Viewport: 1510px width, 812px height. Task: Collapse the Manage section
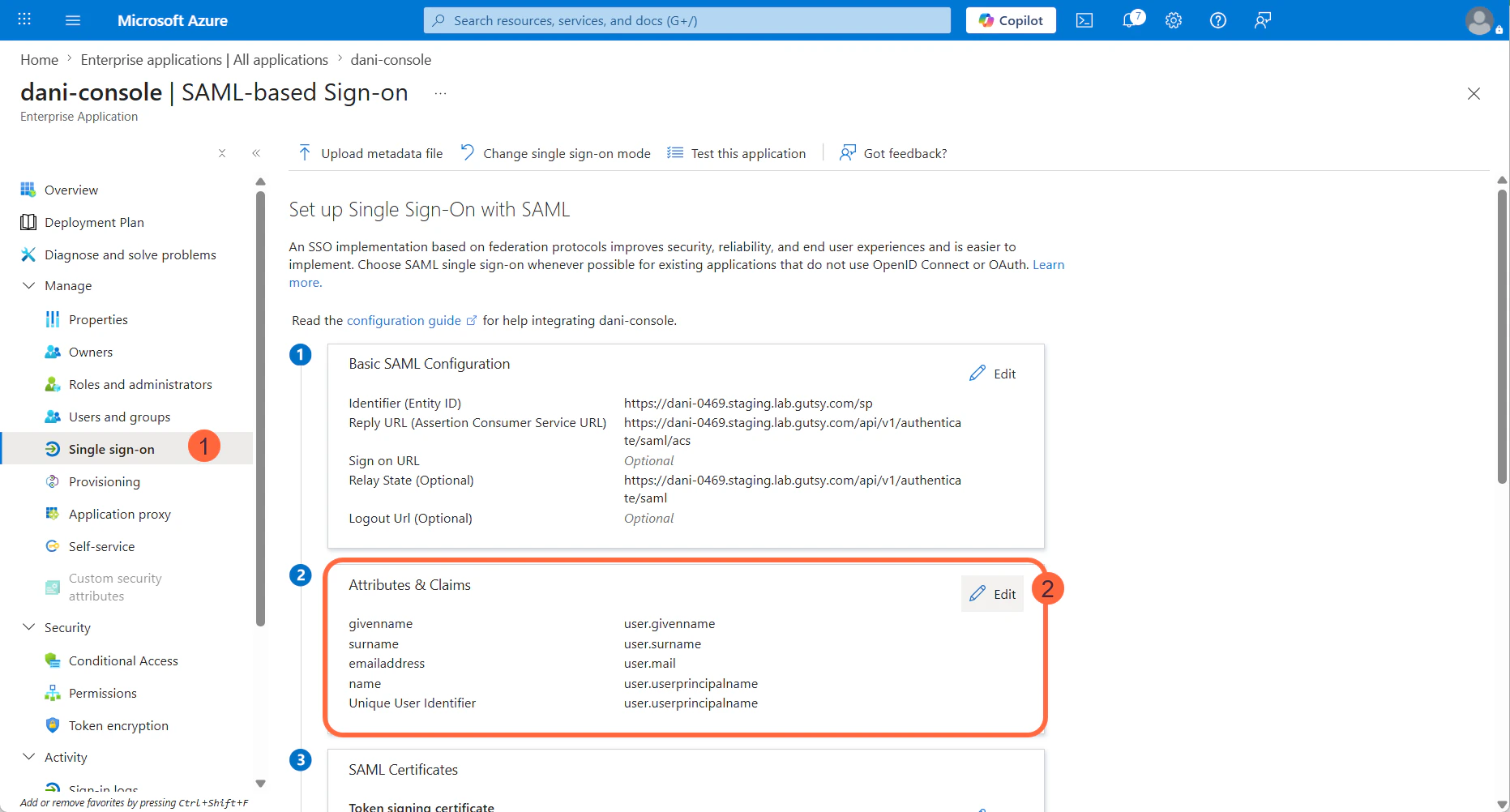coord(29,285)
